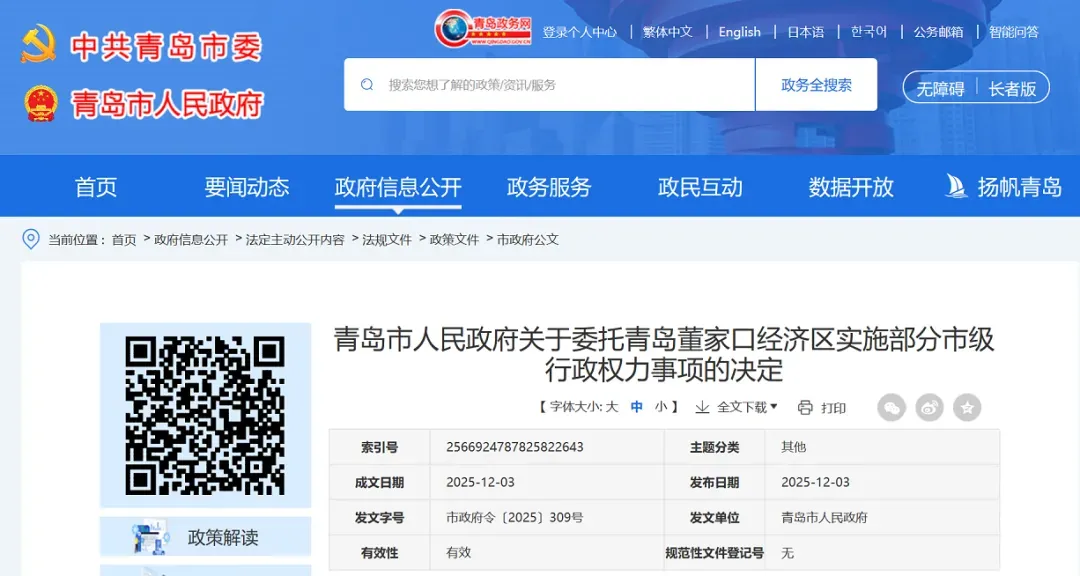
Task: Click the star favorite icon
Action: (967, 408)
